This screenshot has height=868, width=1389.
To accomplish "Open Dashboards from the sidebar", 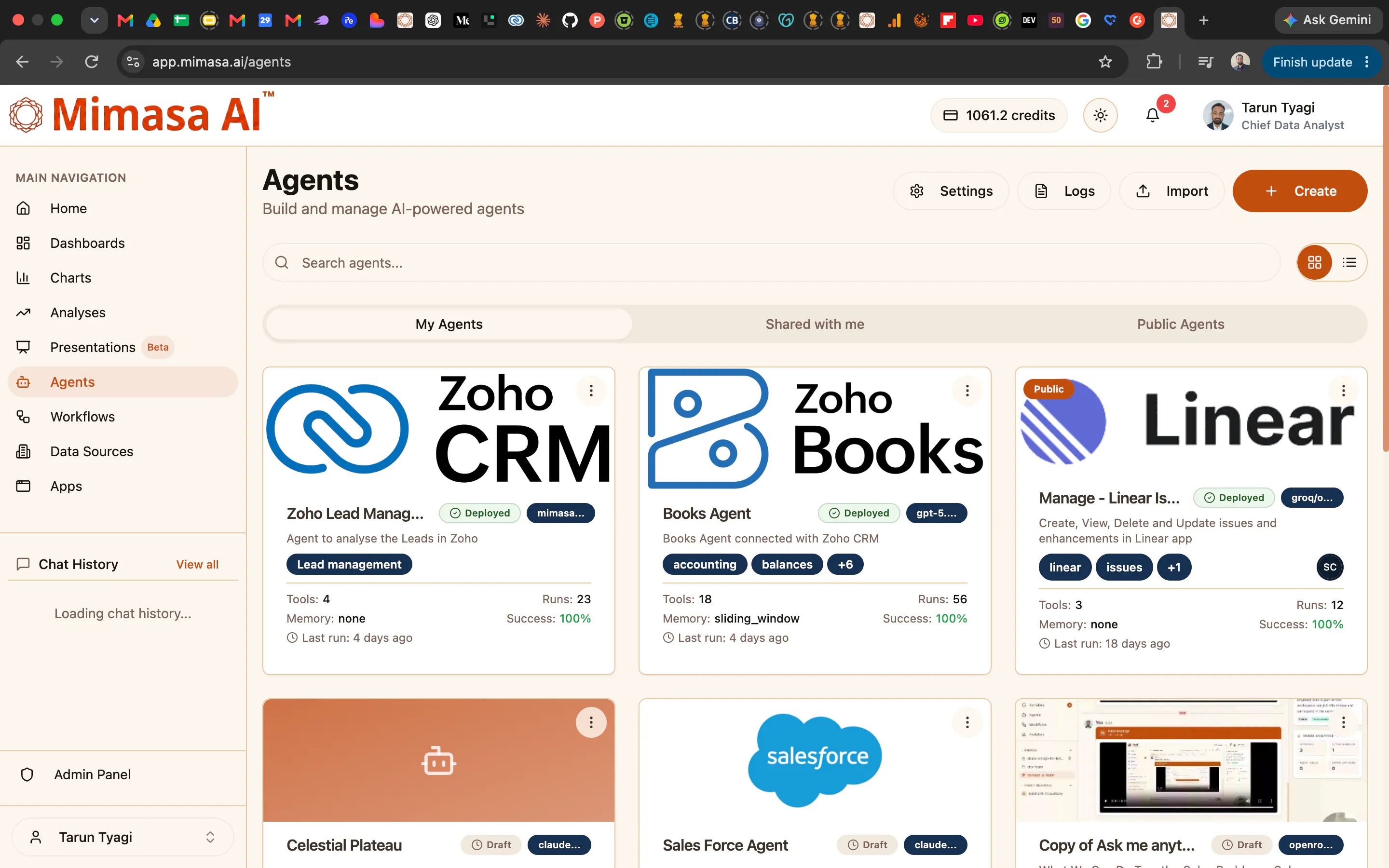I will pyautogui.click(x=123, y=243).
